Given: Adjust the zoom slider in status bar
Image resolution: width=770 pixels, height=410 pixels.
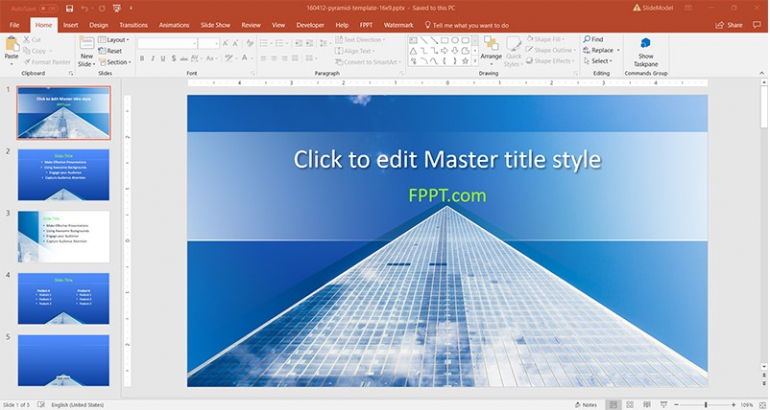Looking at the screenshot, I should tap(706, 404).
